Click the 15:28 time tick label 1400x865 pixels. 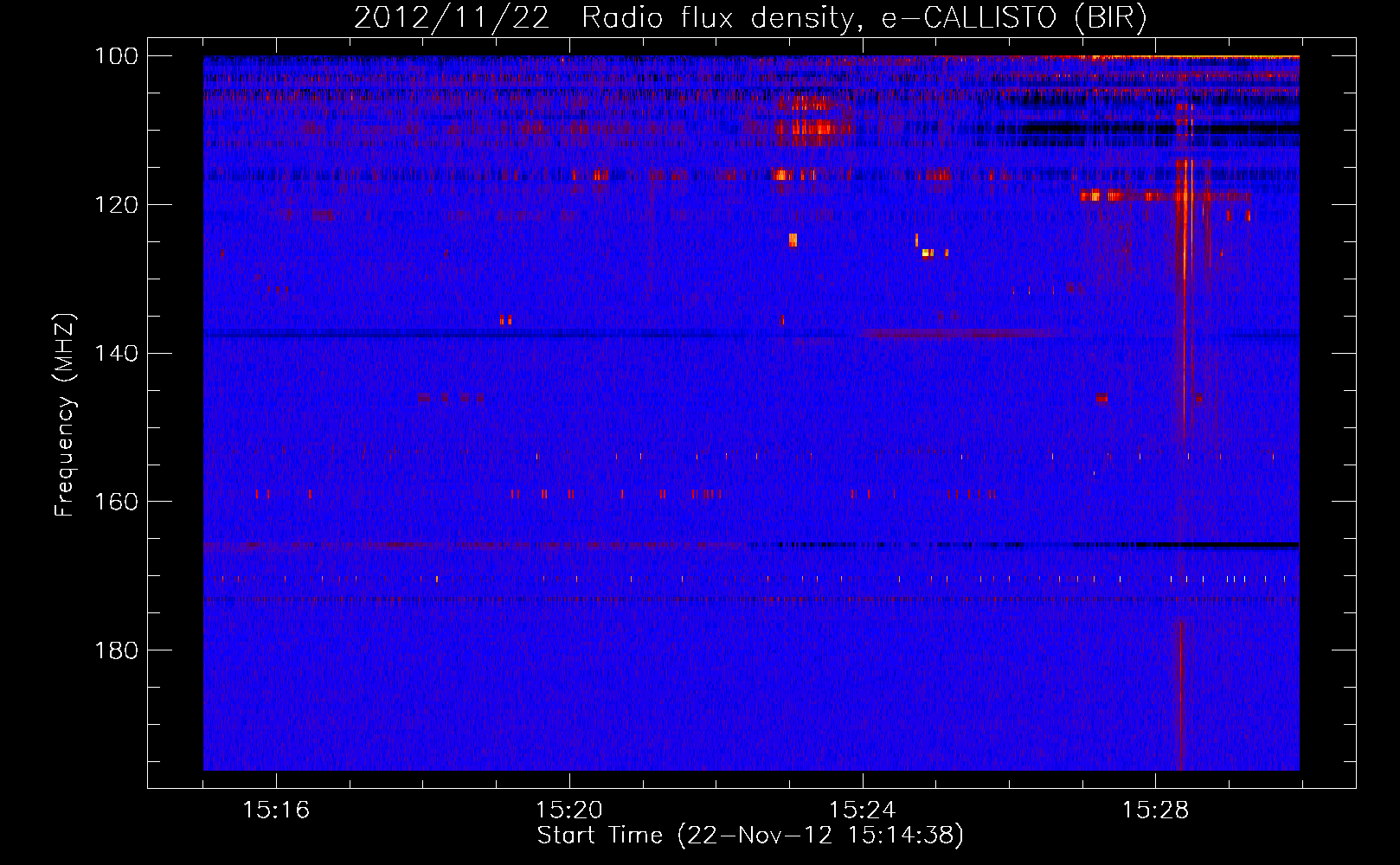1156,811
